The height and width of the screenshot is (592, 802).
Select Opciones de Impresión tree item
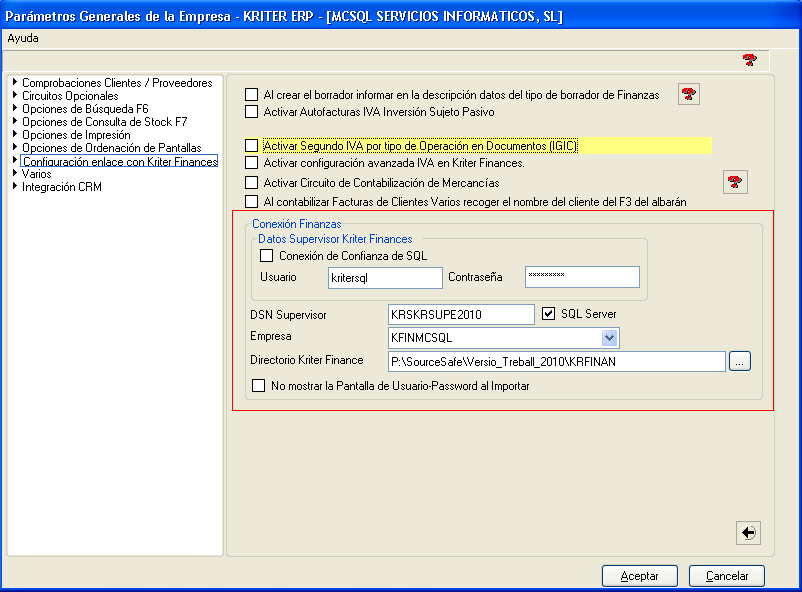[76, 135]
